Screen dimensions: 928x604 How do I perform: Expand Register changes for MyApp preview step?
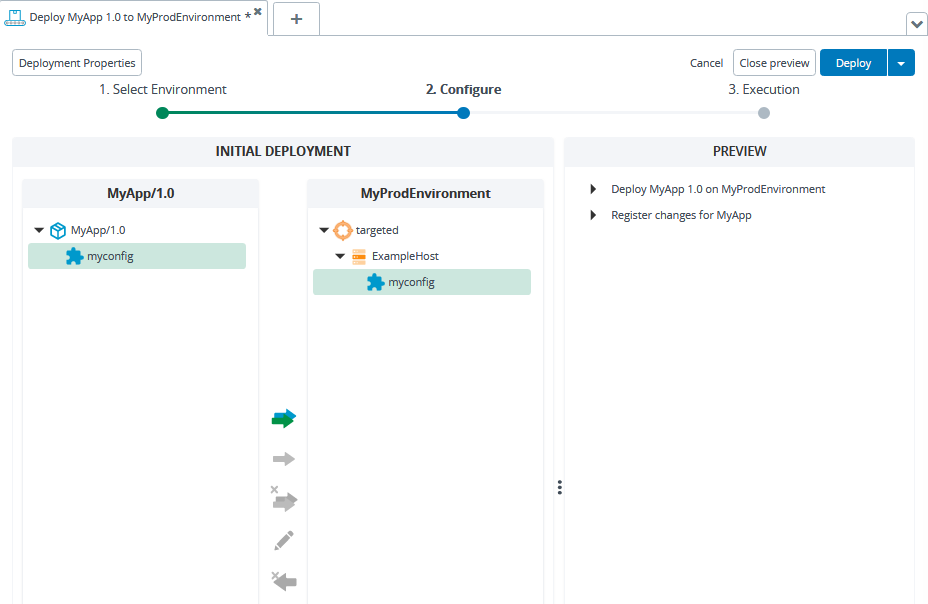click(593, 215)
